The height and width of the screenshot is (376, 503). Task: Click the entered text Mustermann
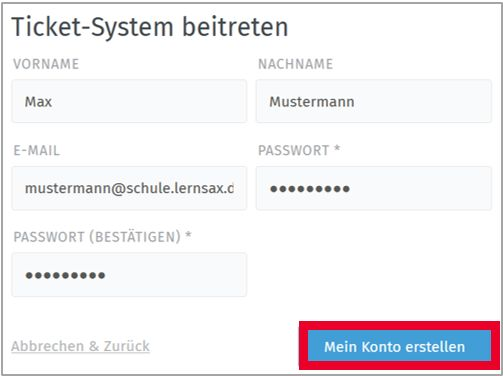pos(312,102)
